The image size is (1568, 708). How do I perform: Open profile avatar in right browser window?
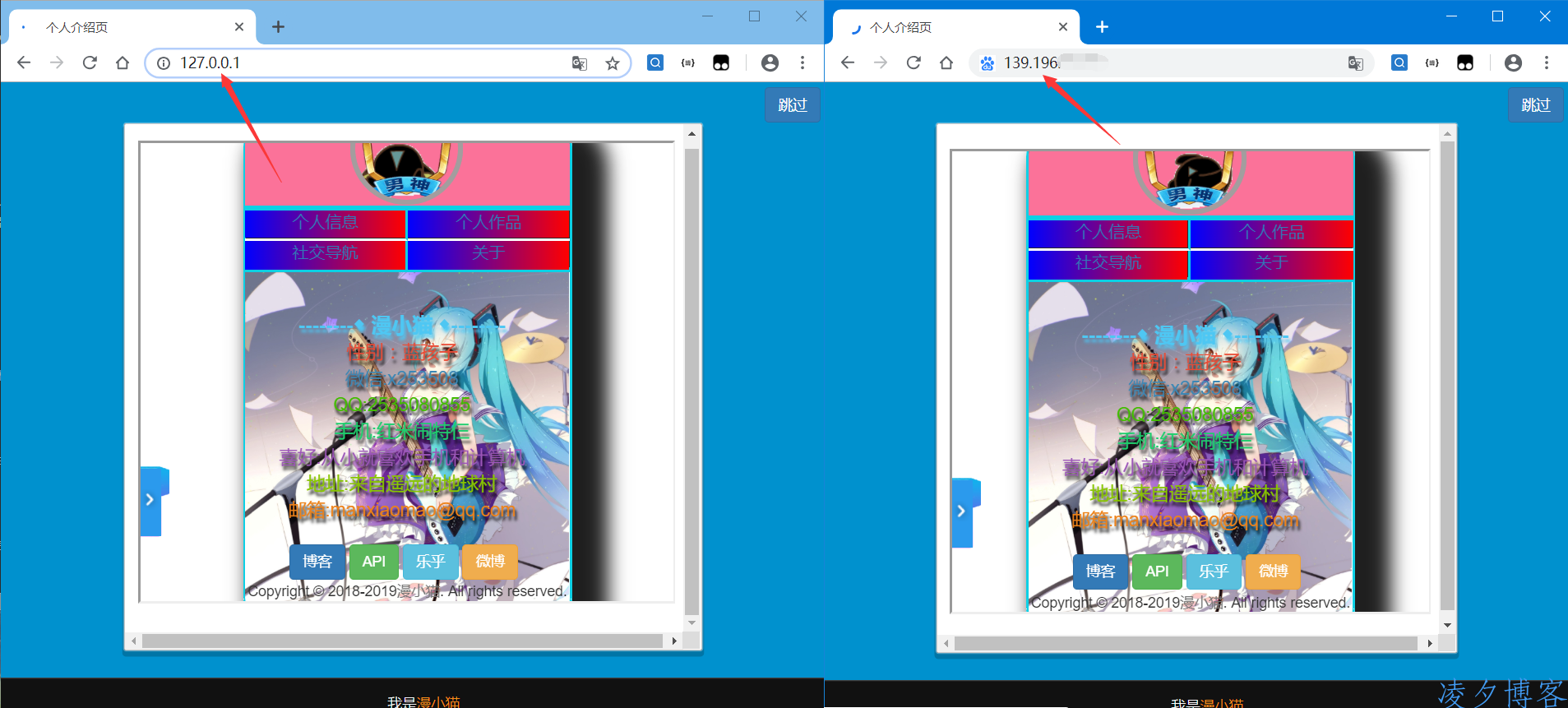click(1513, 62)
